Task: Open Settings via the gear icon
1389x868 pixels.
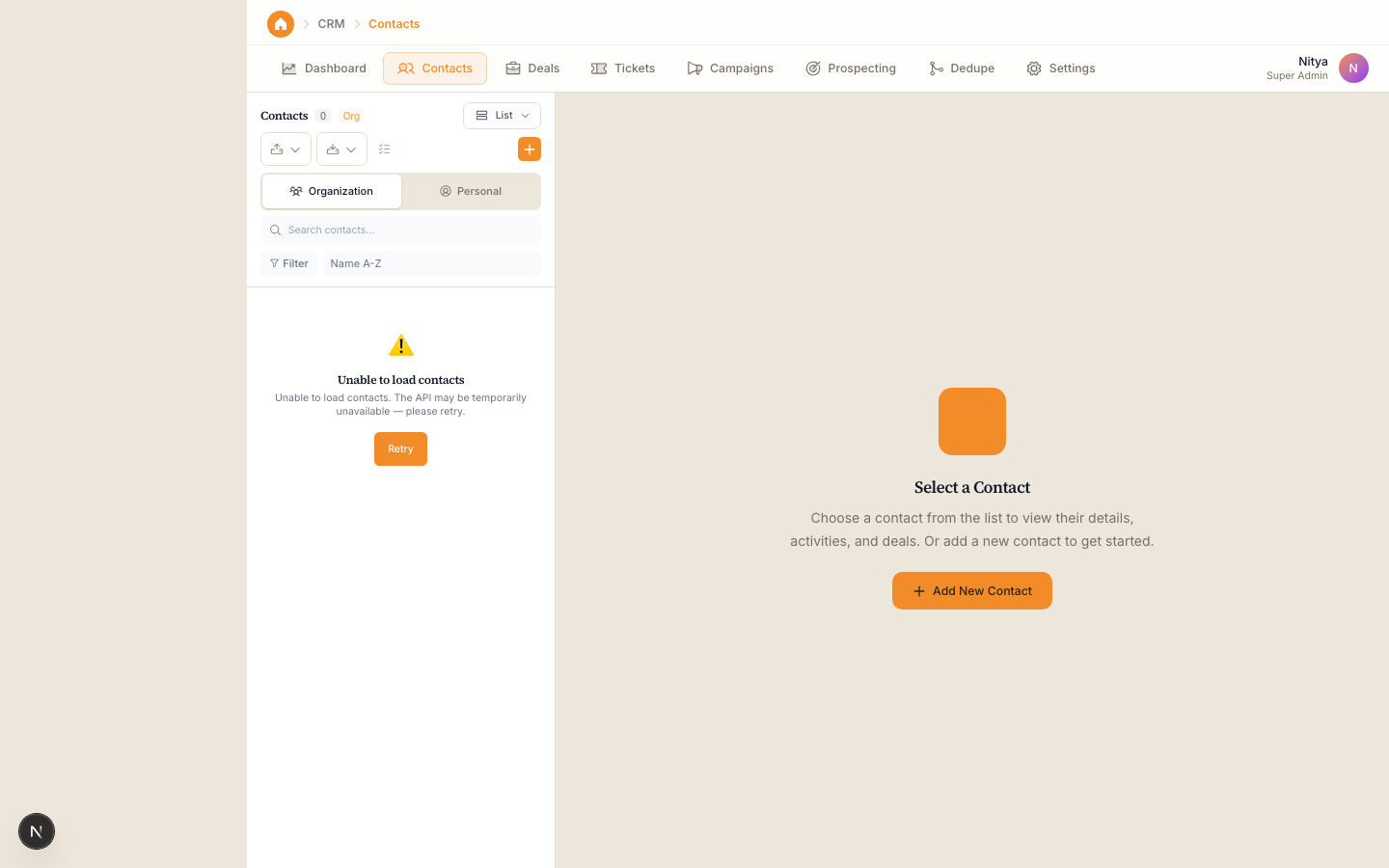Action: 1034,68
